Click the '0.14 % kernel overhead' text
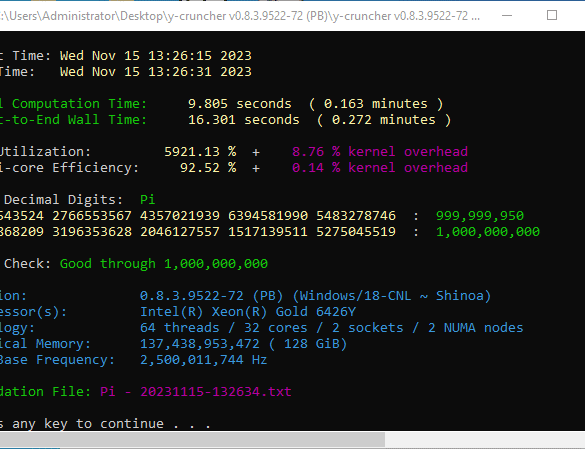The image size is (585, 449). 380,168
